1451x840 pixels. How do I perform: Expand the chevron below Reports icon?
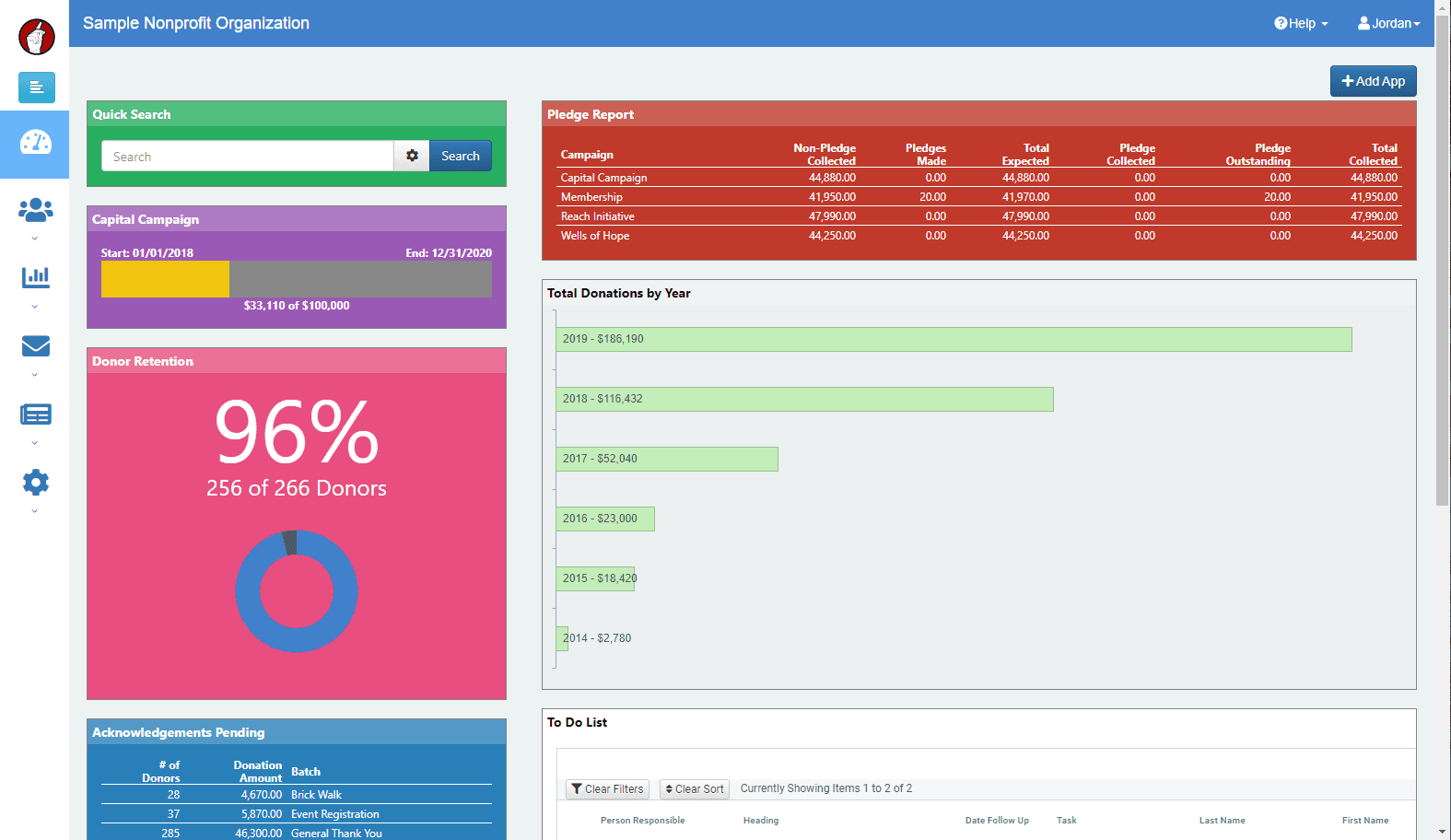pos(35,307)
